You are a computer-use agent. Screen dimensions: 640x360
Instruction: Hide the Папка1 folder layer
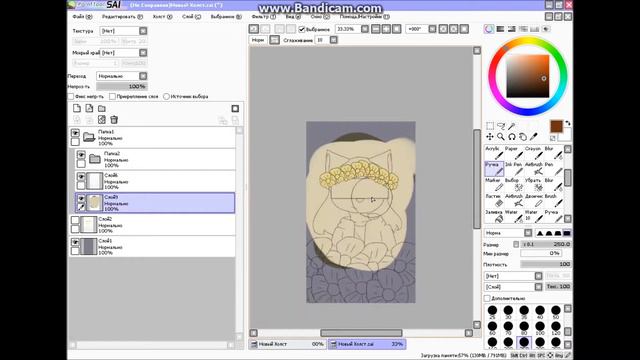(75, 133)
